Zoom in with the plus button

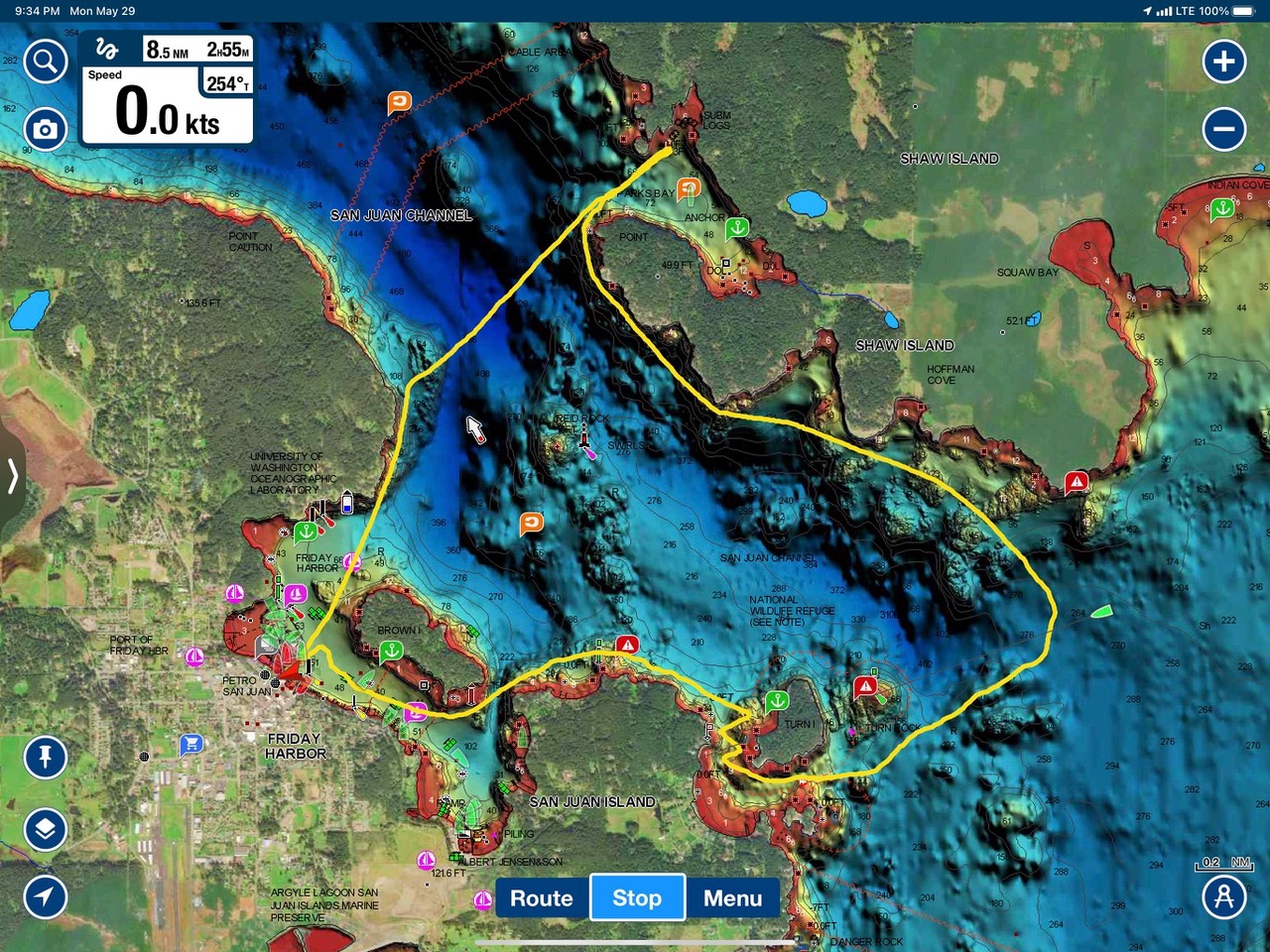1224,61
